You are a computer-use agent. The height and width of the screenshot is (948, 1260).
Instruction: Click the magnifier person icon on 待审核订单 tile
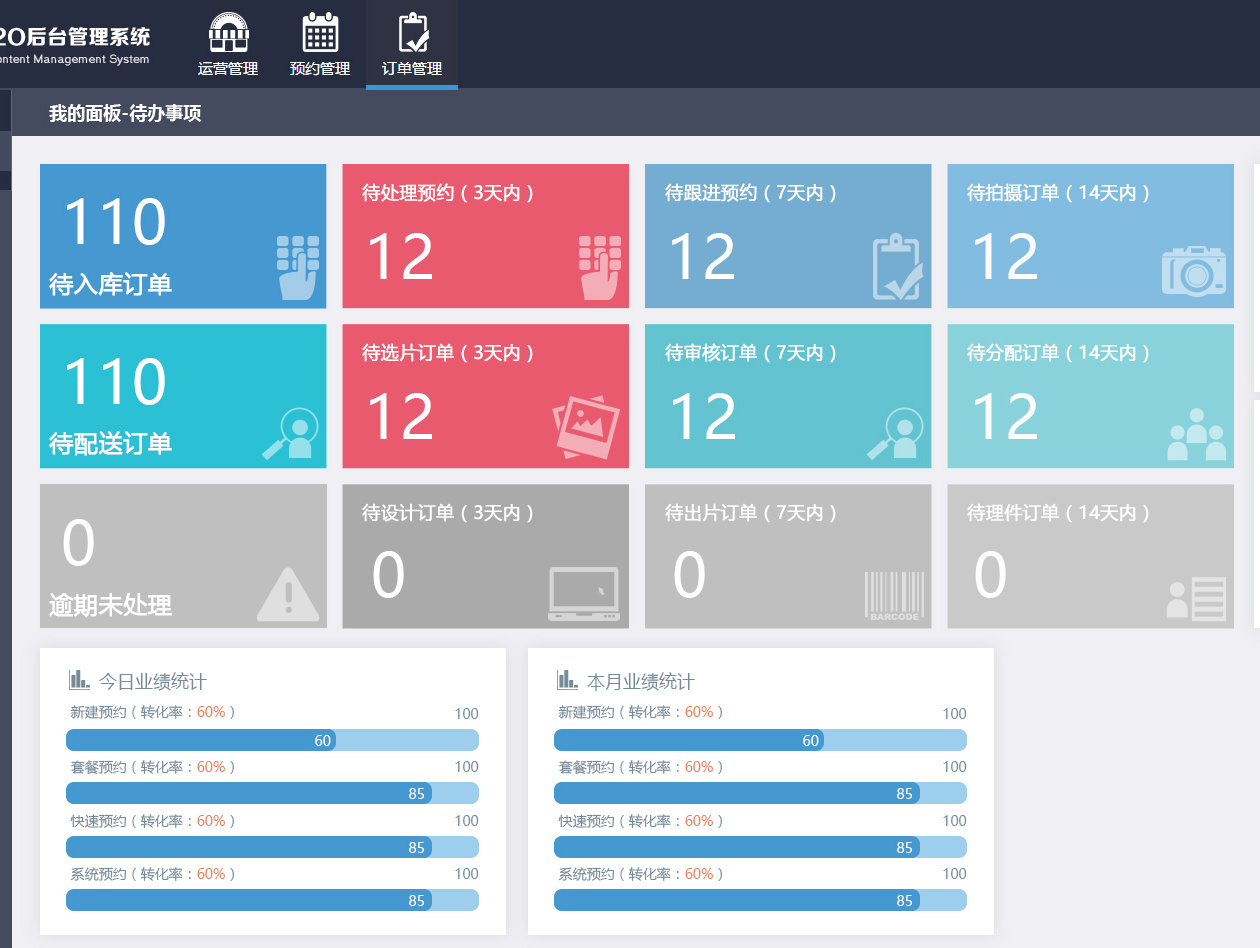[895, 433]
